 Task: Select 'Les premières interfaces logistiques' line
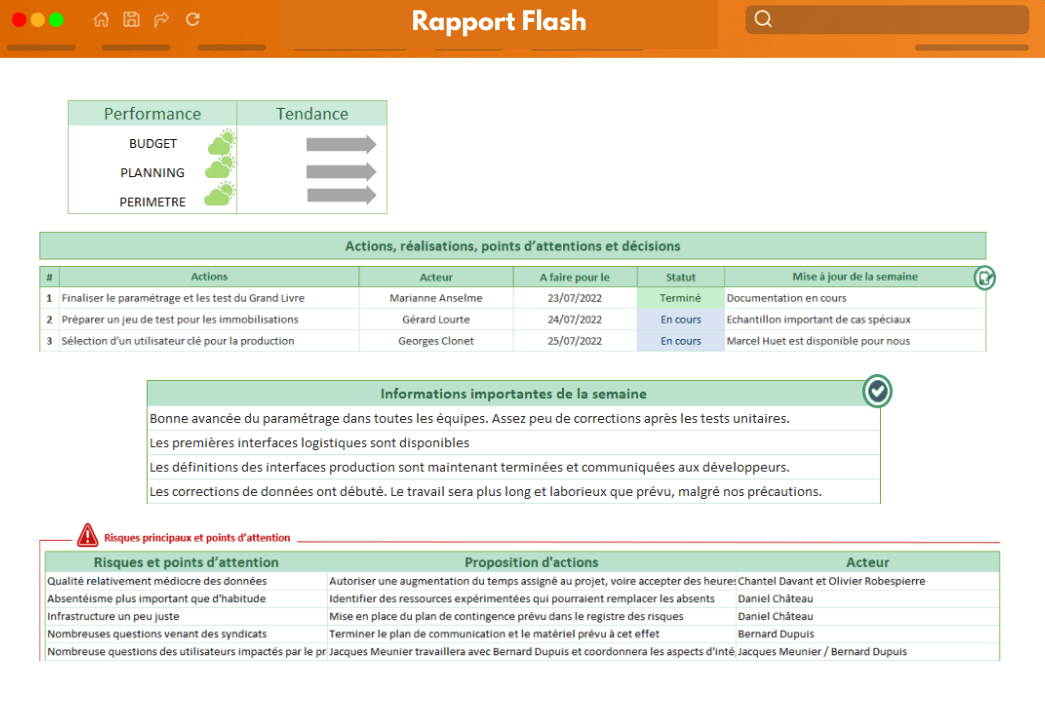(513, 442)
